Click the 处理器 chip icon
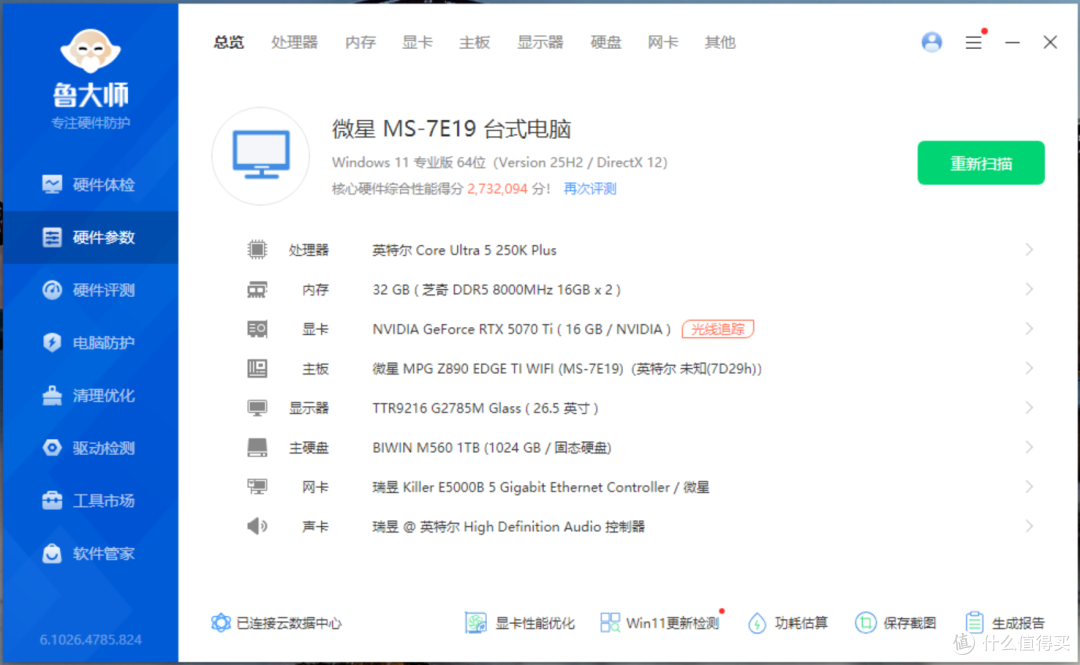 tap(257, 249)
